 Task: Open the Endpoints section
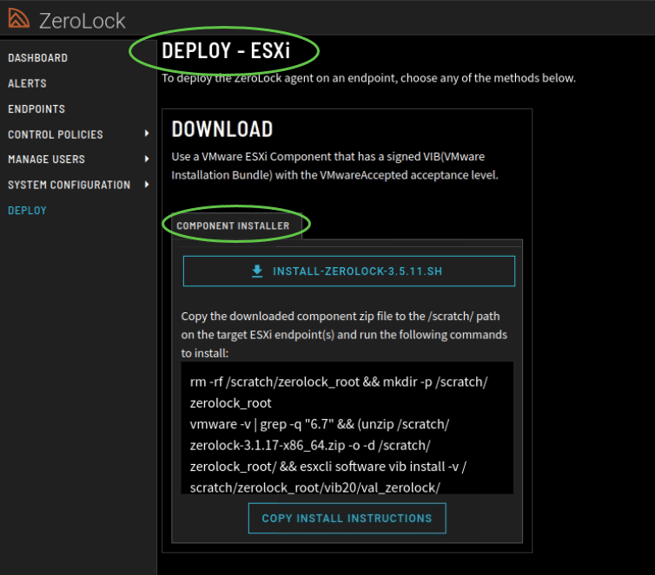coord(36,109)
